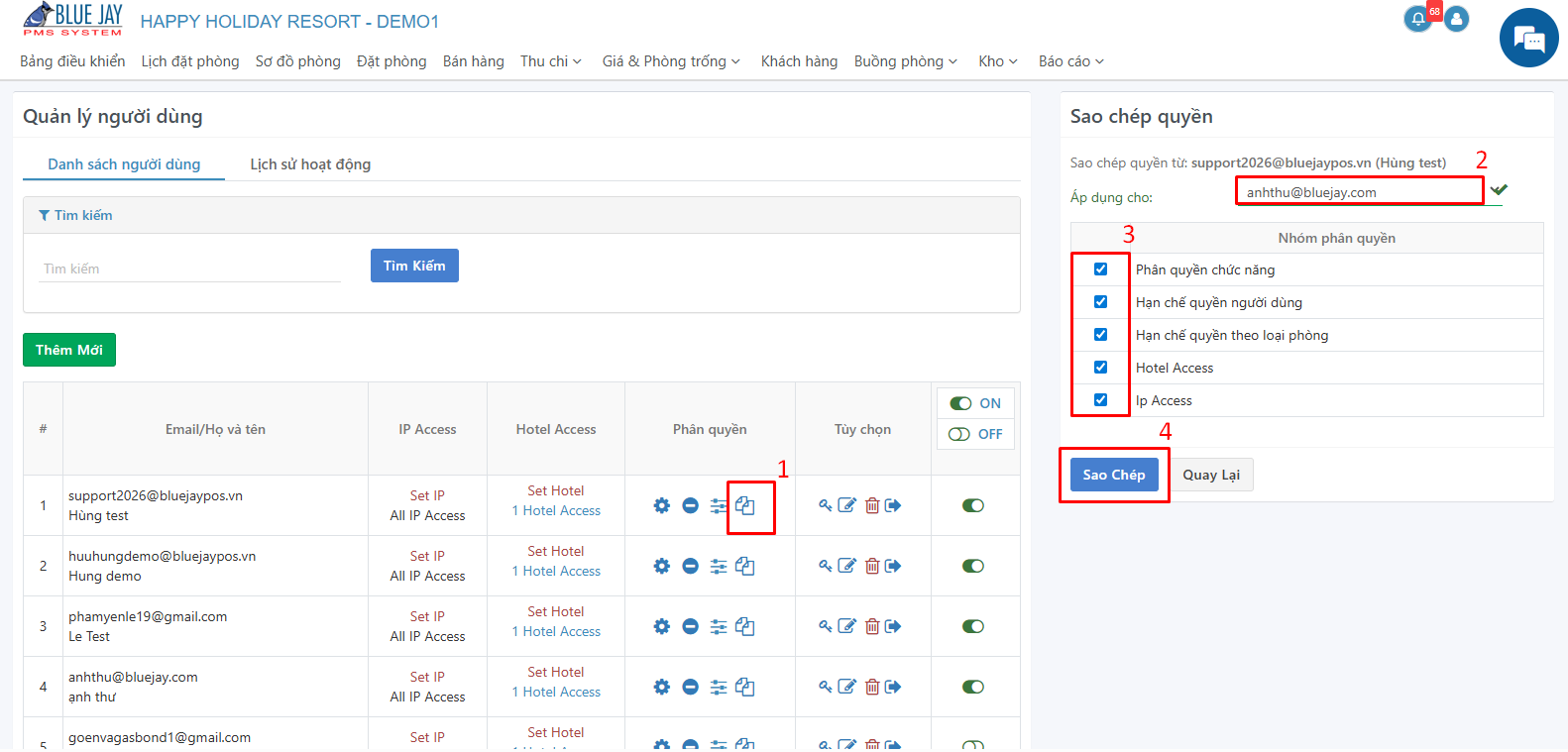Open Bán hàng menu

click(x=474, y=61)
